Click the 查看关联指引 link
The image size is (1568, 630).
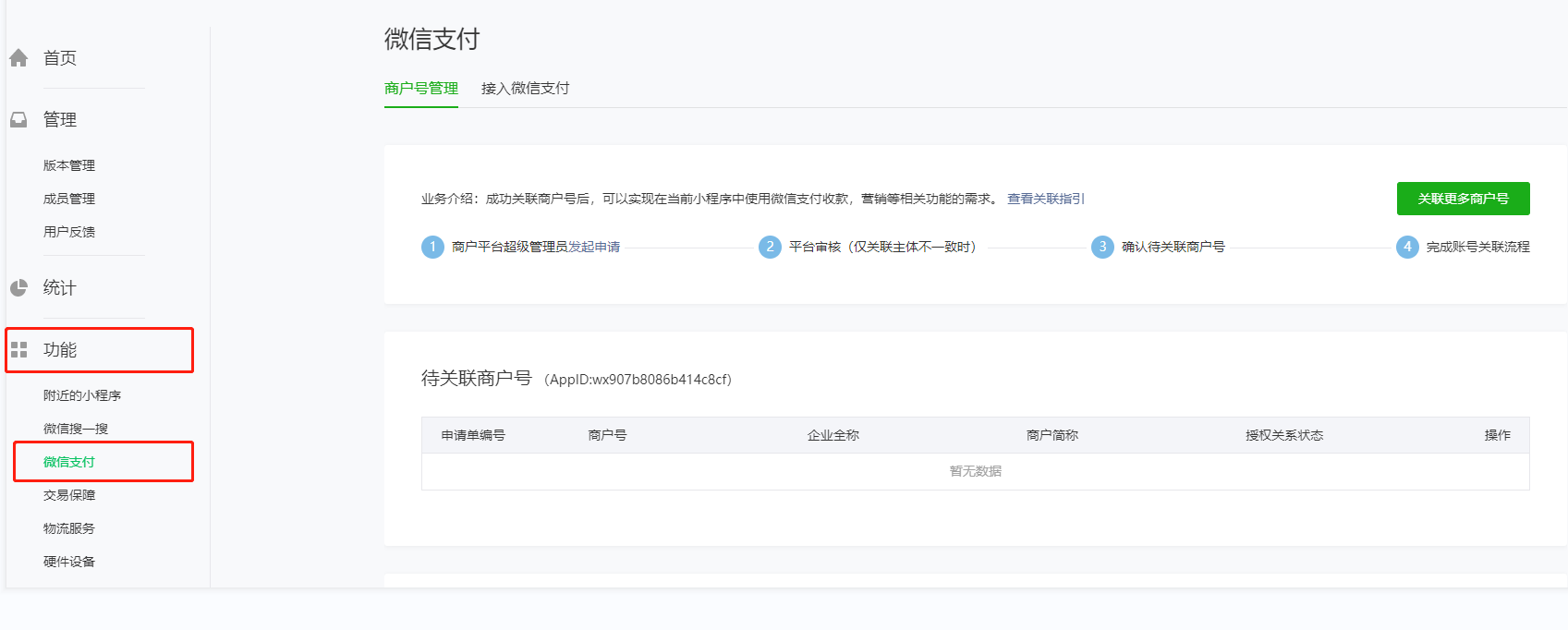pyautogui.click(x=1046, y=199)
